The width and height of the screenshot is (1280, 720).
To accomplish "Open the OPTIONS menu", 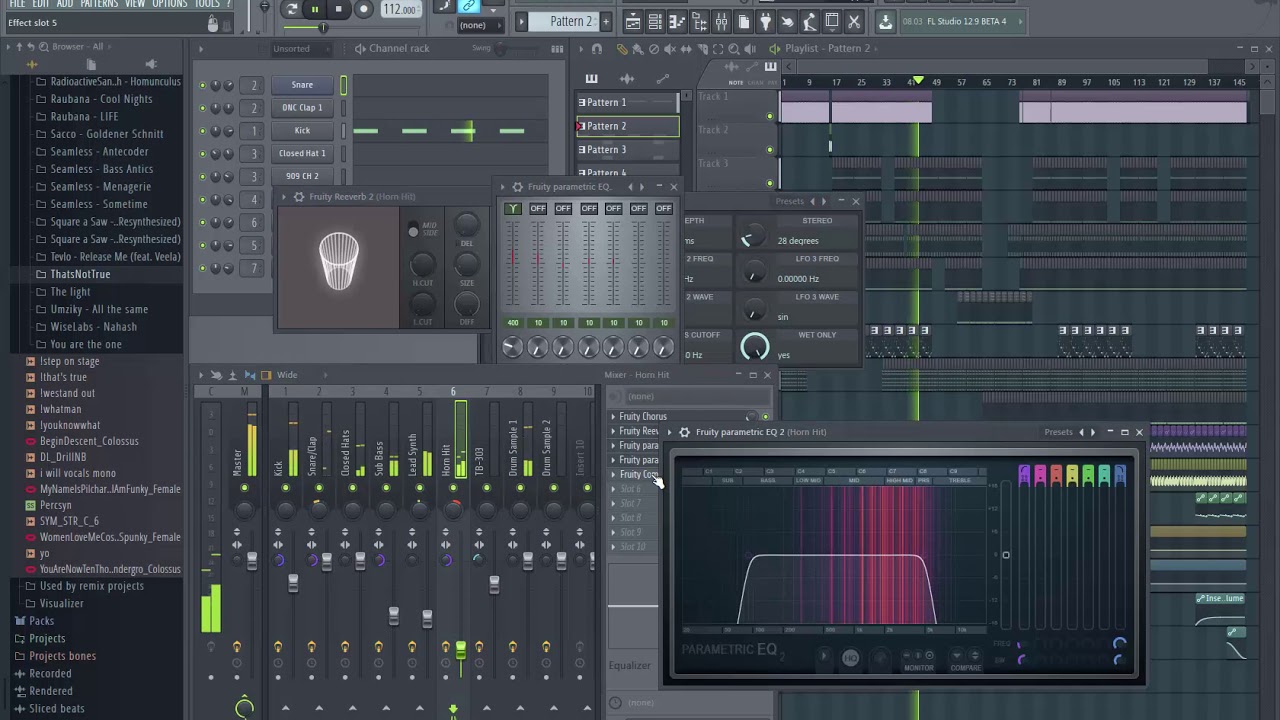I will coord(169,4).
